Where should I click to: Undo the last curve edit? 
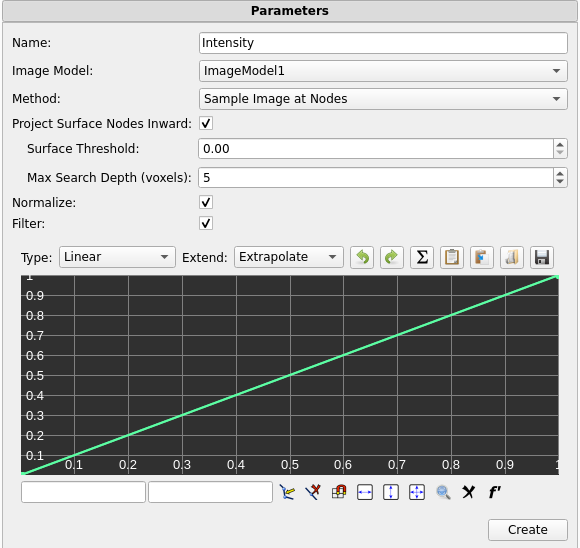tap(362, 257)
